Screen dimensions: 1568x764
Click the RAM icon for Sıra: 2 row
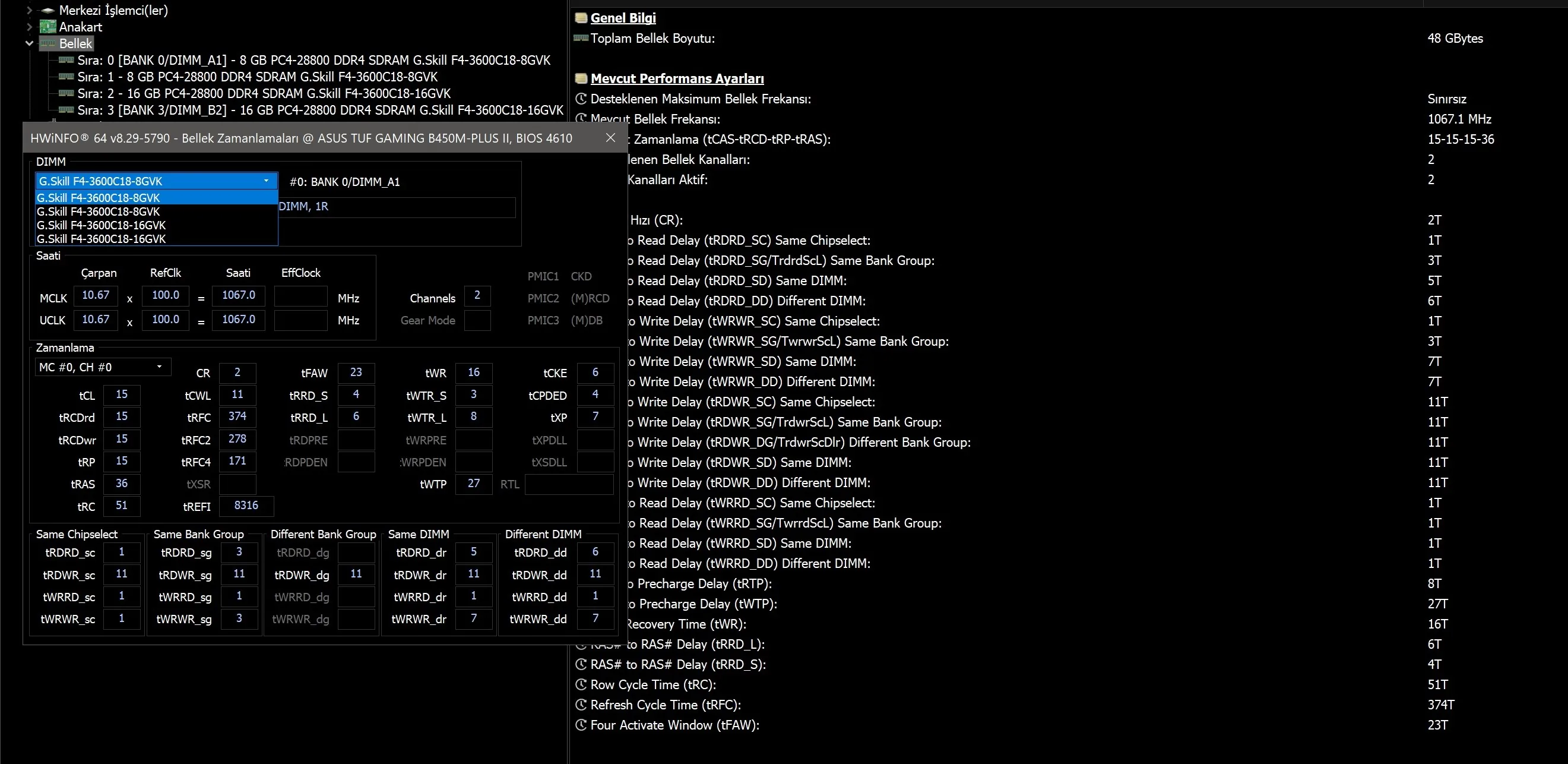(66, 93)
